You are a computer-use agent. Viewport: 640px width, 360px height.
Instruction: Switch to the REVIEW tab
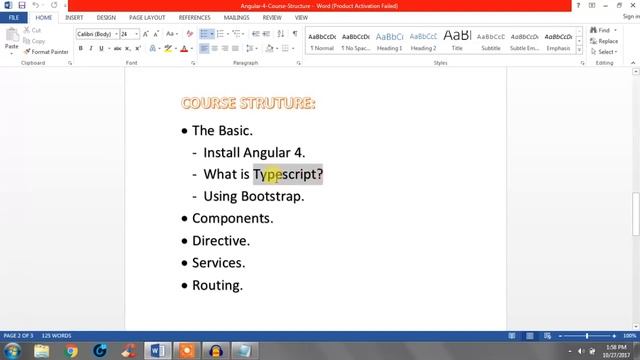(272, 18)
